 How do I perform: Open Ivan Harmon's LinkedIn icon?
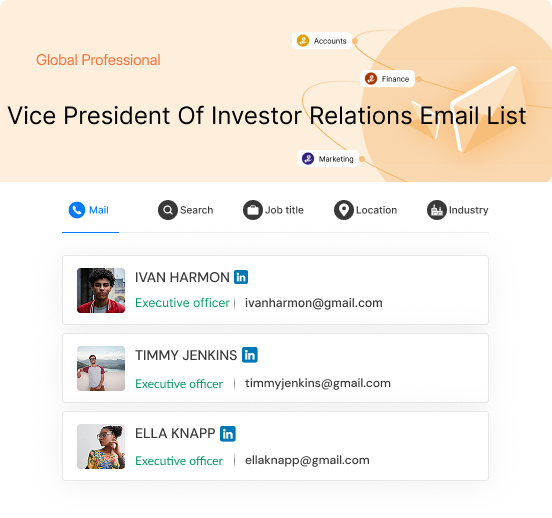[x=241, y=277]
